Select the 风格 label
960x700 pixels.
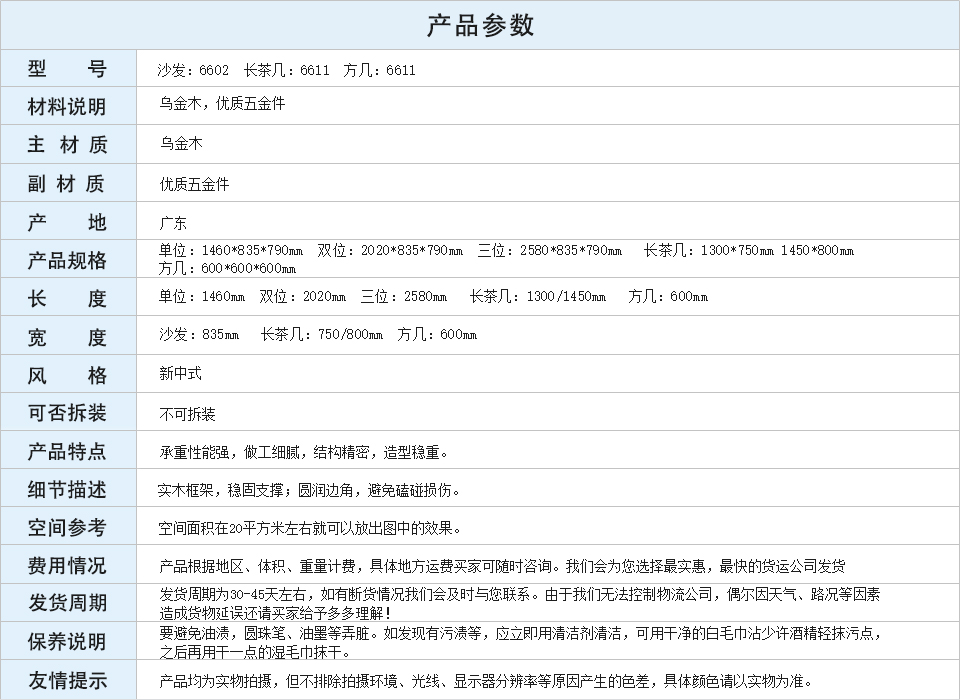(x=67, y=375)
